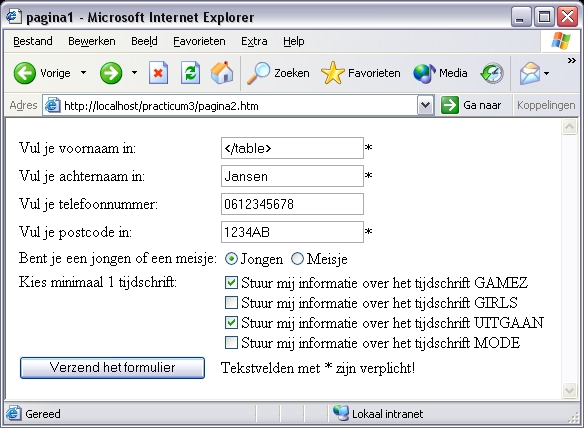This screenshot has height=428, width=584.
Task: Click the green Vorige back arrow
Action: [x=25, y=73]
